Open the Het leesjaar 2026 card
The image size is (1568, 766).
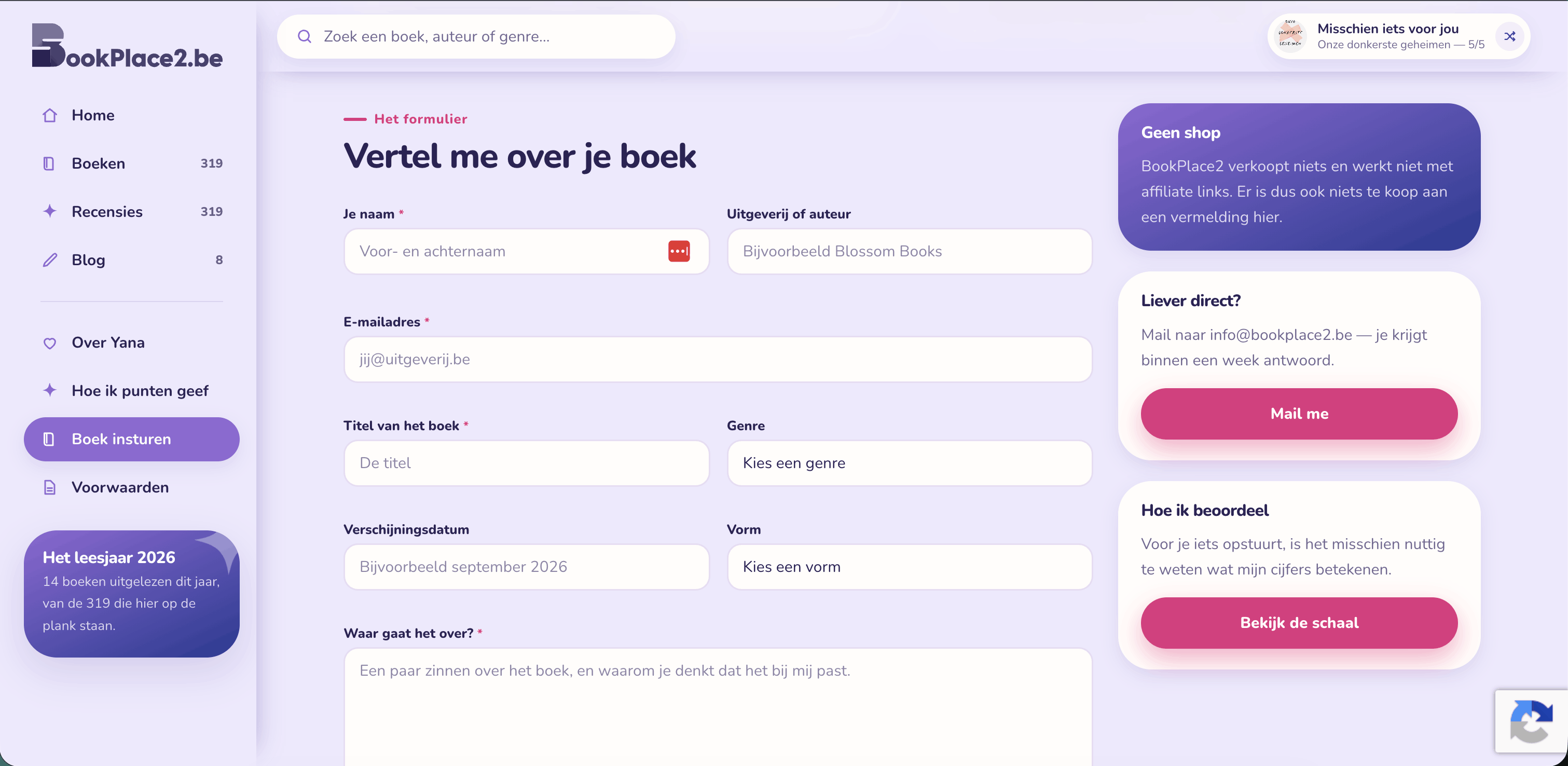(x=131, y=594)
